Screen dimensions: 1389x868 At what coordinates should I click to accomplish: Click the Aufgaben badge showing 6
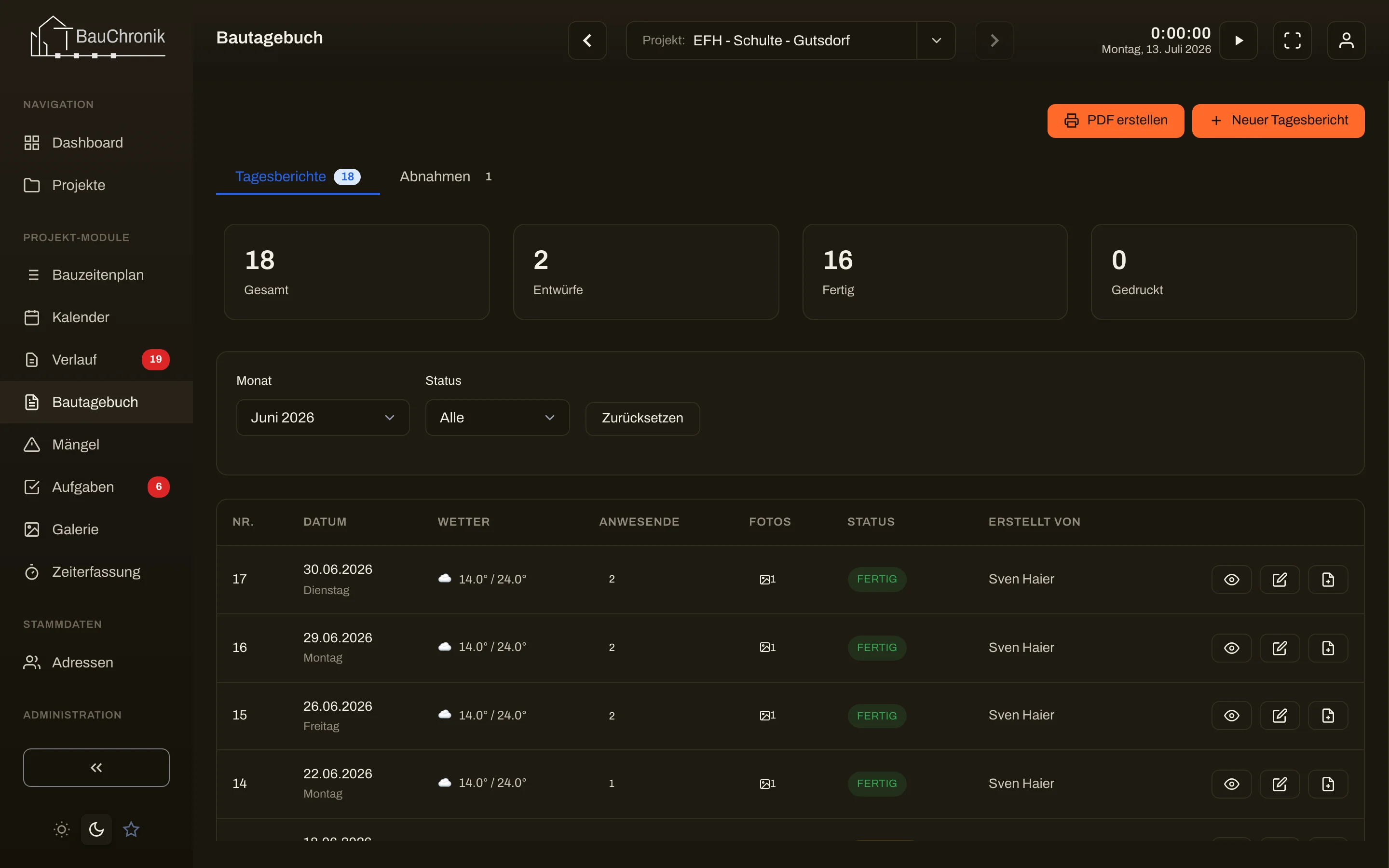point(158,487)
